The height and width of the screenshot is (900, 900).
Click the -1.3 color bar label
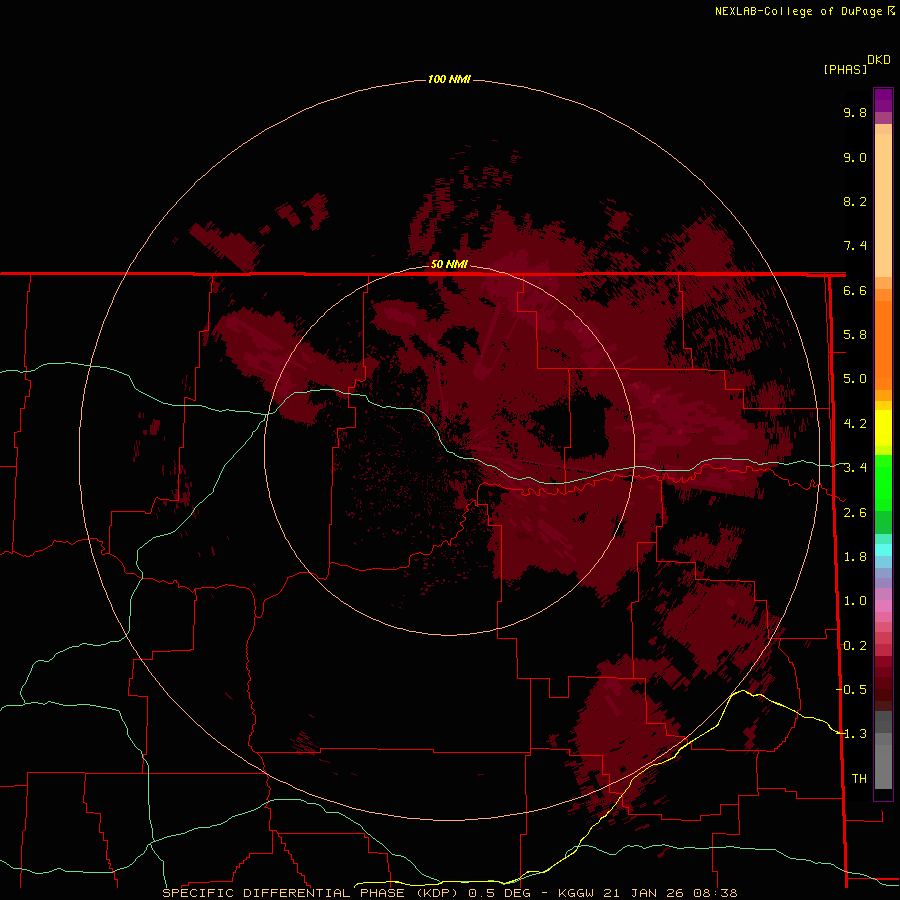851,734
